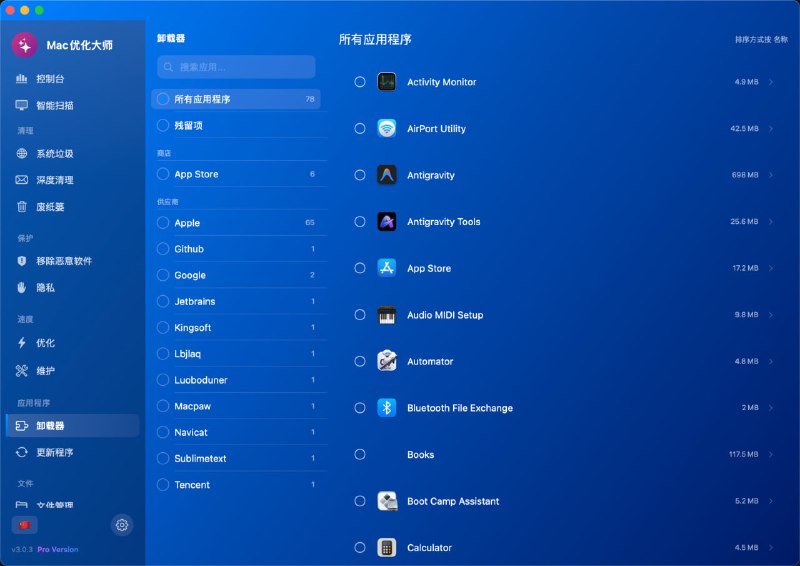Viewport: 800px width, 566px height.
Task: Filter apps by Apple vendor
Action: tap(236, 223)
